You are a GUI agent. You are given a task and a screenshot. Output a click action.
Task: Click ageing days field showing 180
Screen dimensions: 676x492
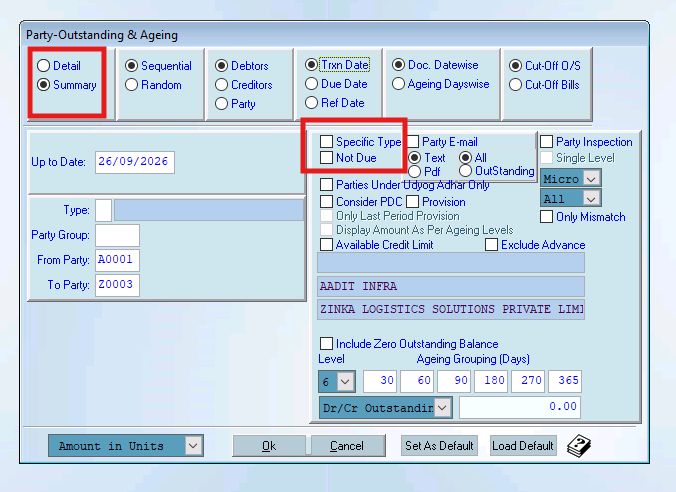[491, 381]
